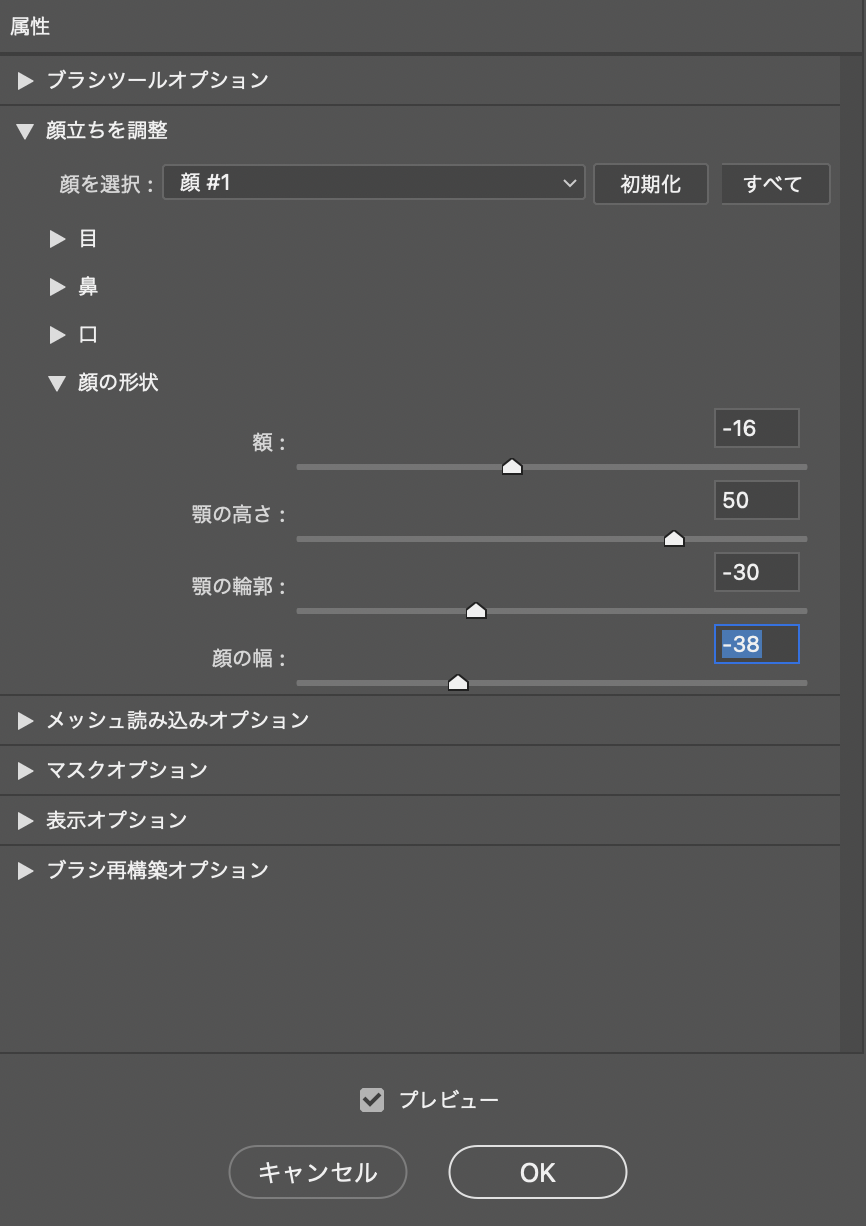Click the 初期化 button

click(650, 184)
